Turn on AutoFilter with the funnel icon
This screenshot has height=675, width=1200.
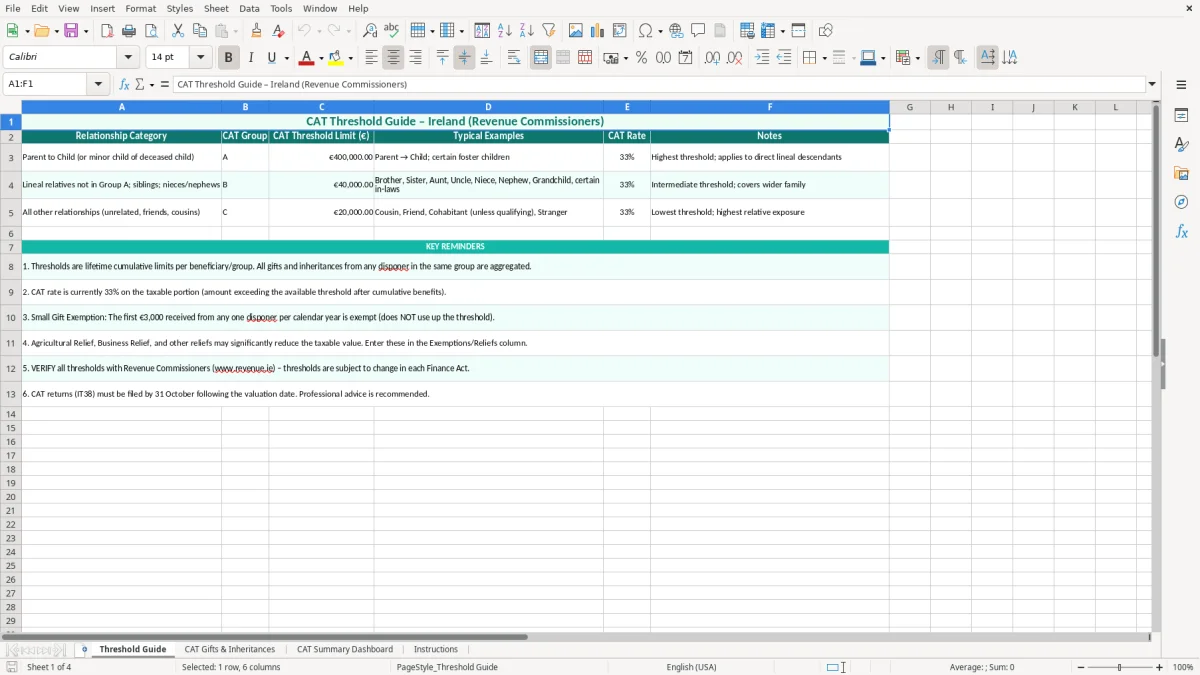click(x=549, y=31)
